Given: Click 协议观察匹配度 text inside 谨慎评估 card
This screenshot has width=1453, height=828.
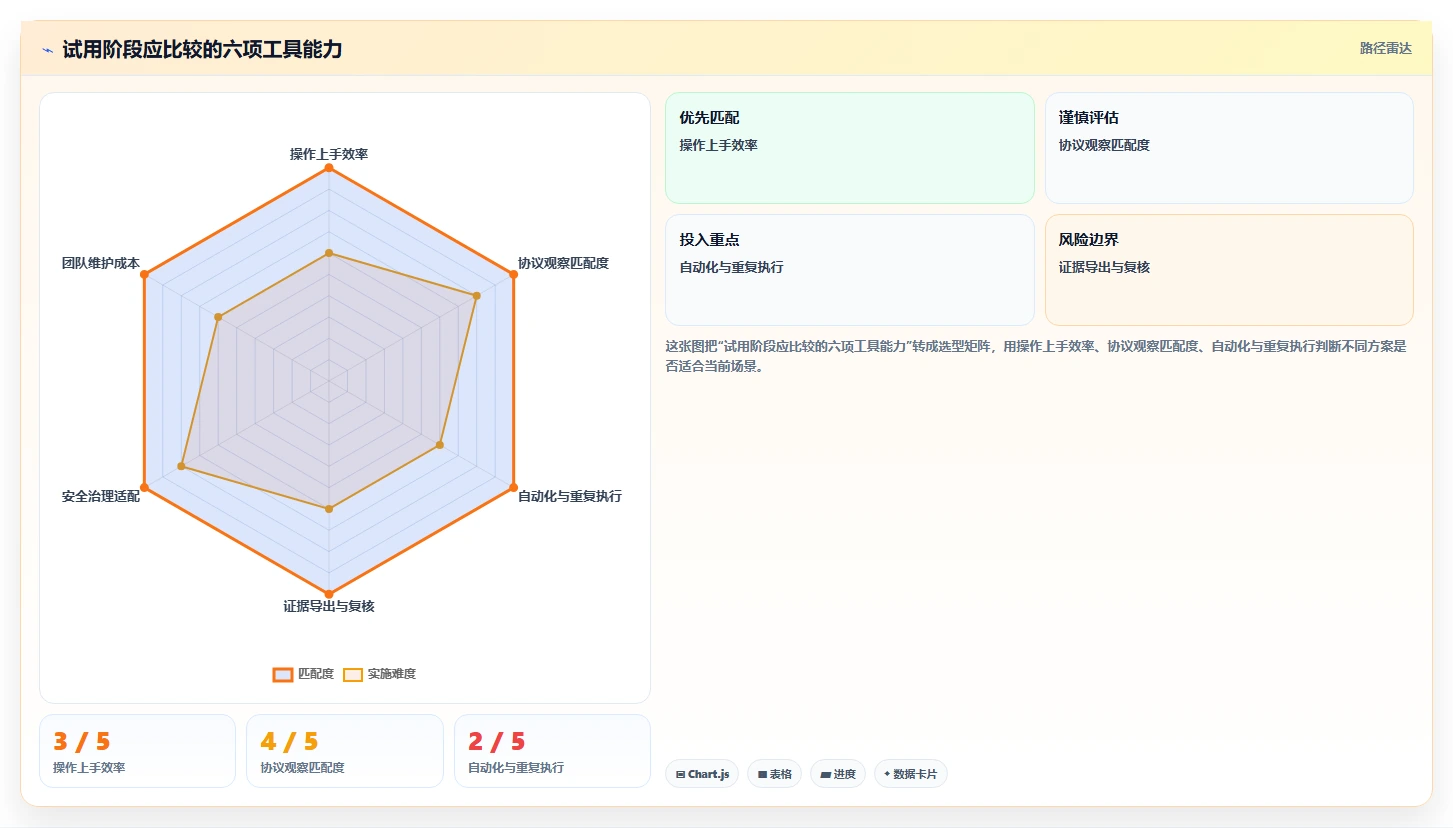Looking at the screenshot, I should 1105,145.
